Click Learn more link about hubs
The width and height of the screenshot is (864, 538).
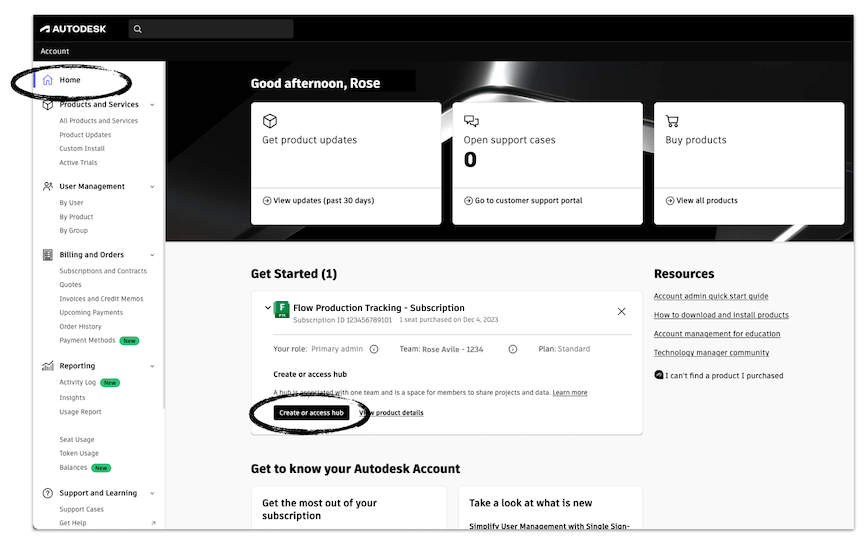point(570,392)
